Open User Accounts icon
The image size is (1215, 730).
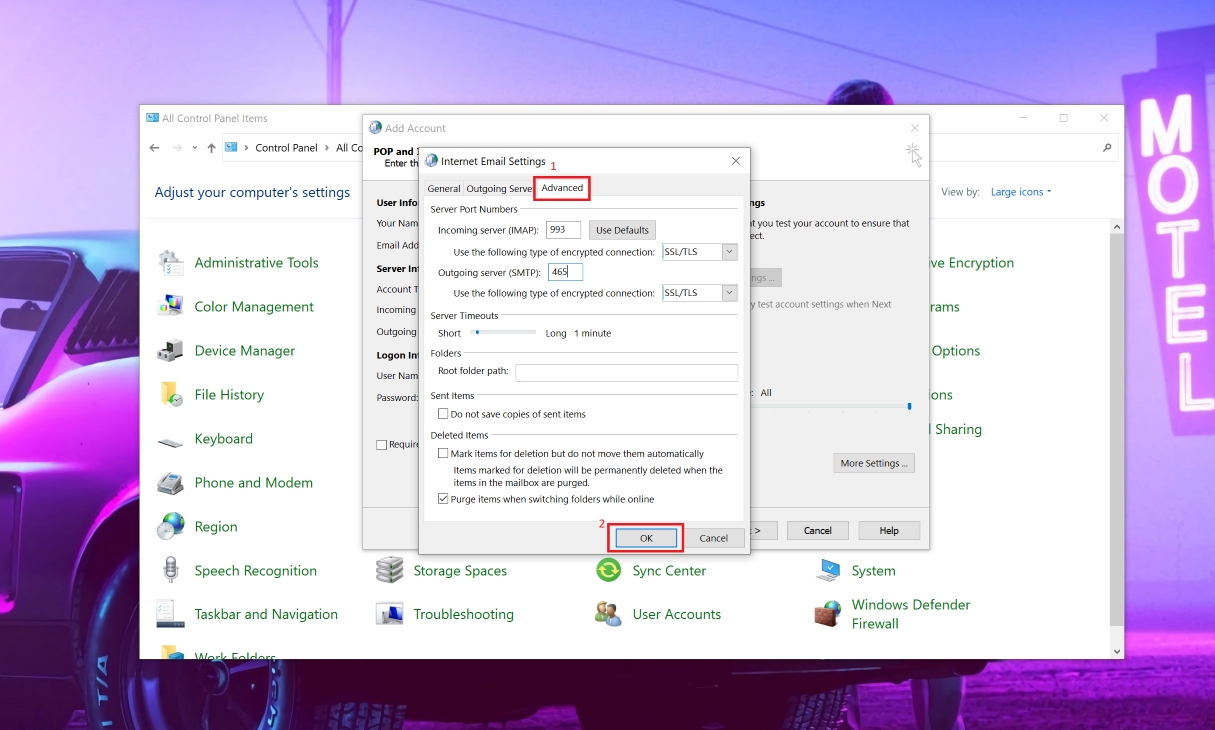609,615
